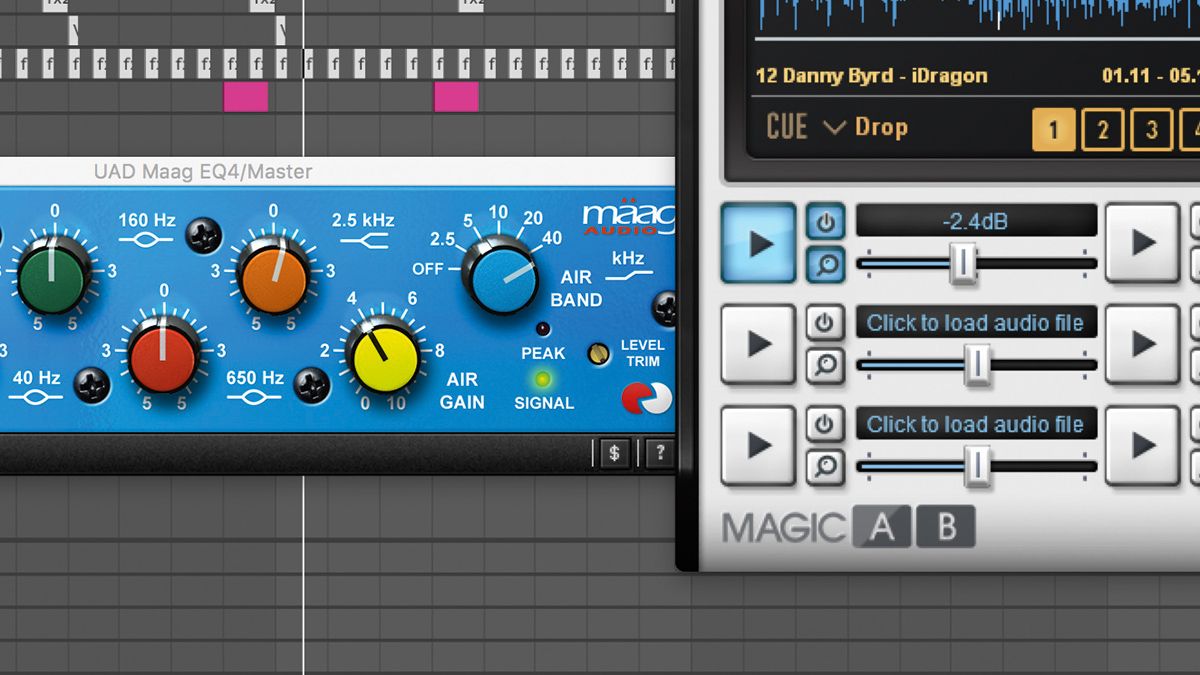Click the track title 12 Danny Byrd - iDragon

[870, 75]
